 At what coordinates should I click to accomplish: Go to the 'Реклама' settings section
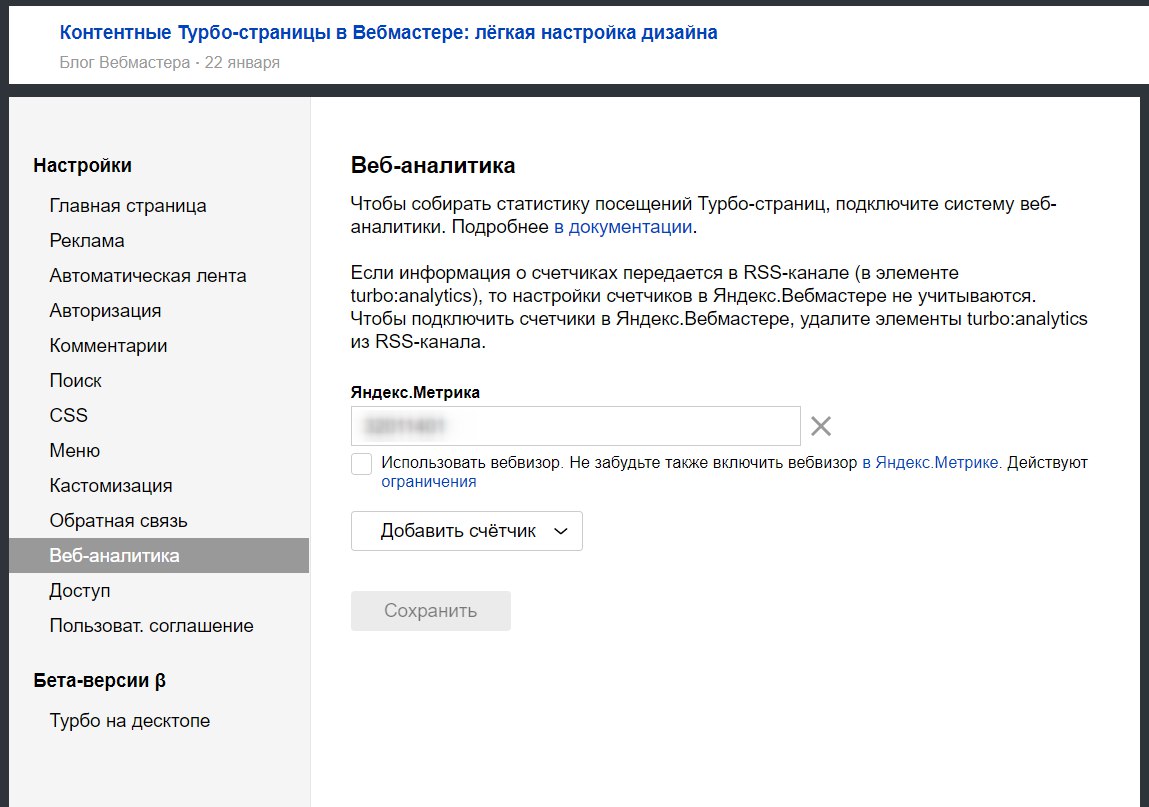tap(86, 240)
